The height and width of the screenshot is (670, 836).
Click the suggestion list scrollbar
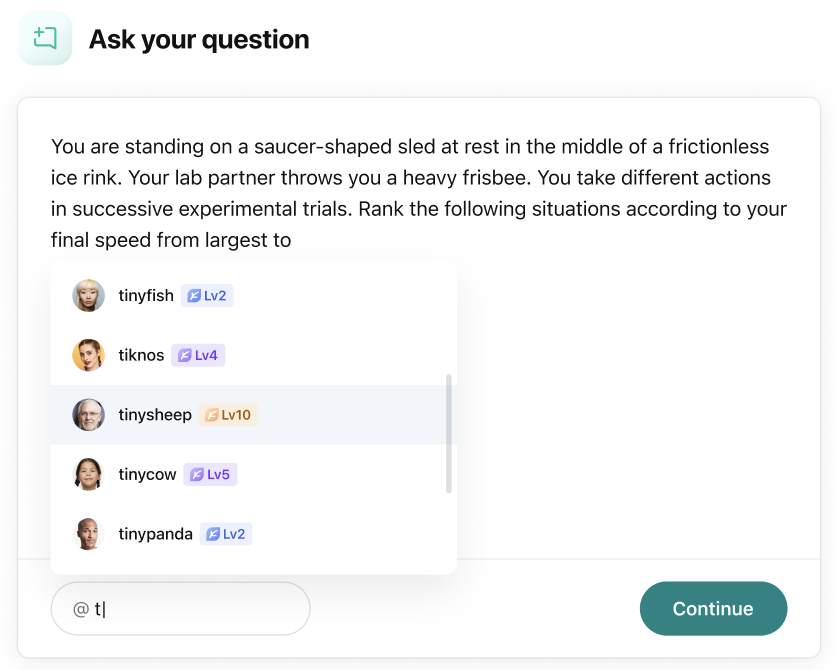tap(449, 433)
